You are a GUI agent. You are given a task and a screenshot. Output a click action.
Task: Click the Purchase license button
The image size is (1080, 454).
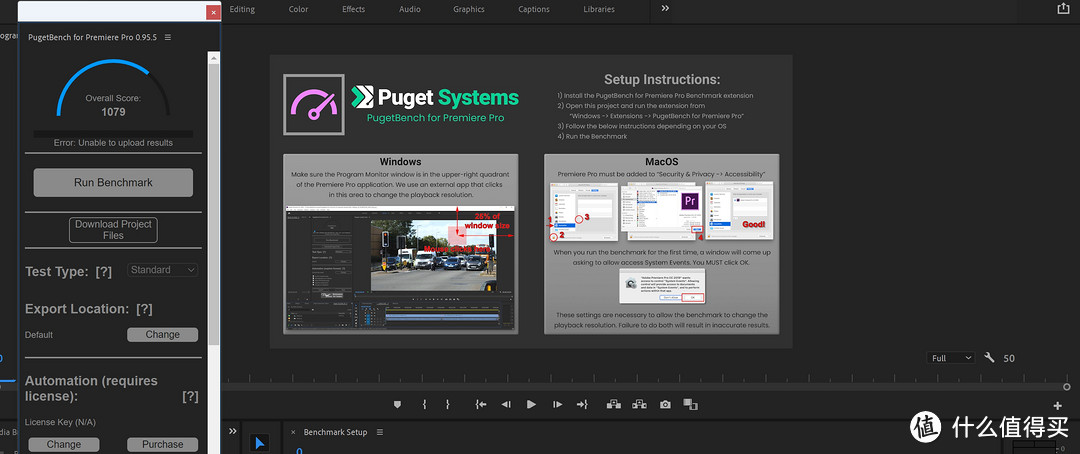coord(163,444)
